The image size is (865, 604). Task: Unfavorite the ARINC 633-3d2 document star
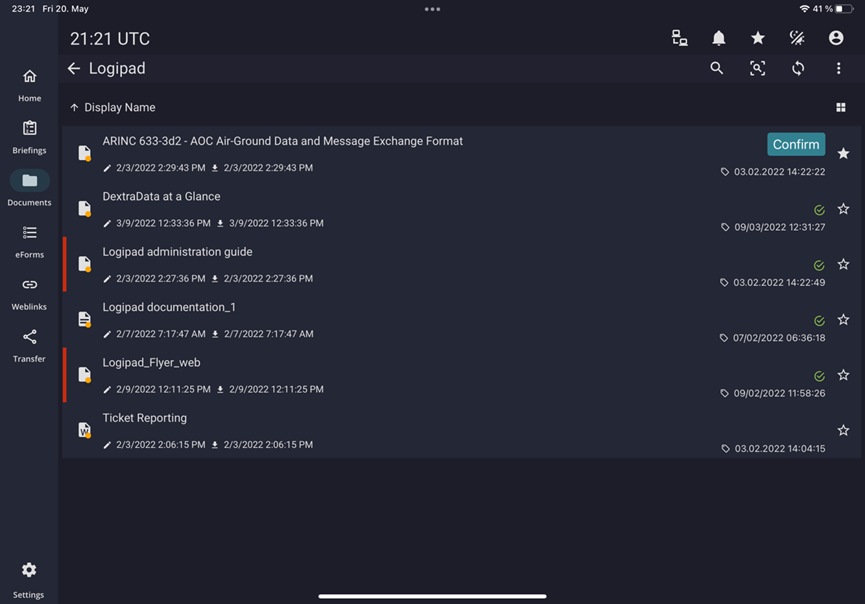[x=843, y=154]
